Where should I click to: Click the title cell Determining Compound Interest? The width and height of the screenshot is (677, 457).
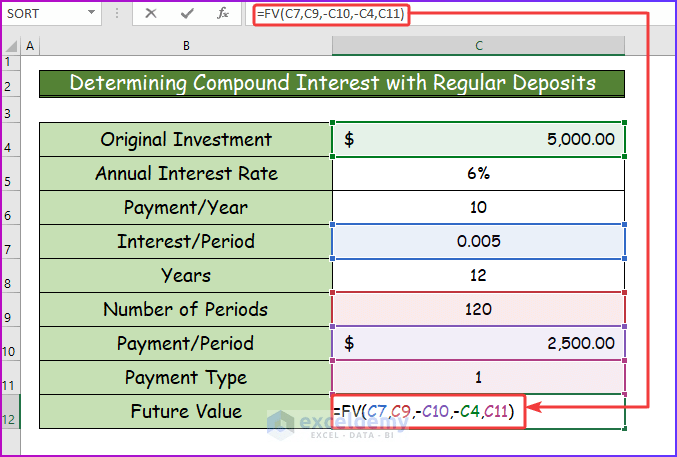point(332,83)
